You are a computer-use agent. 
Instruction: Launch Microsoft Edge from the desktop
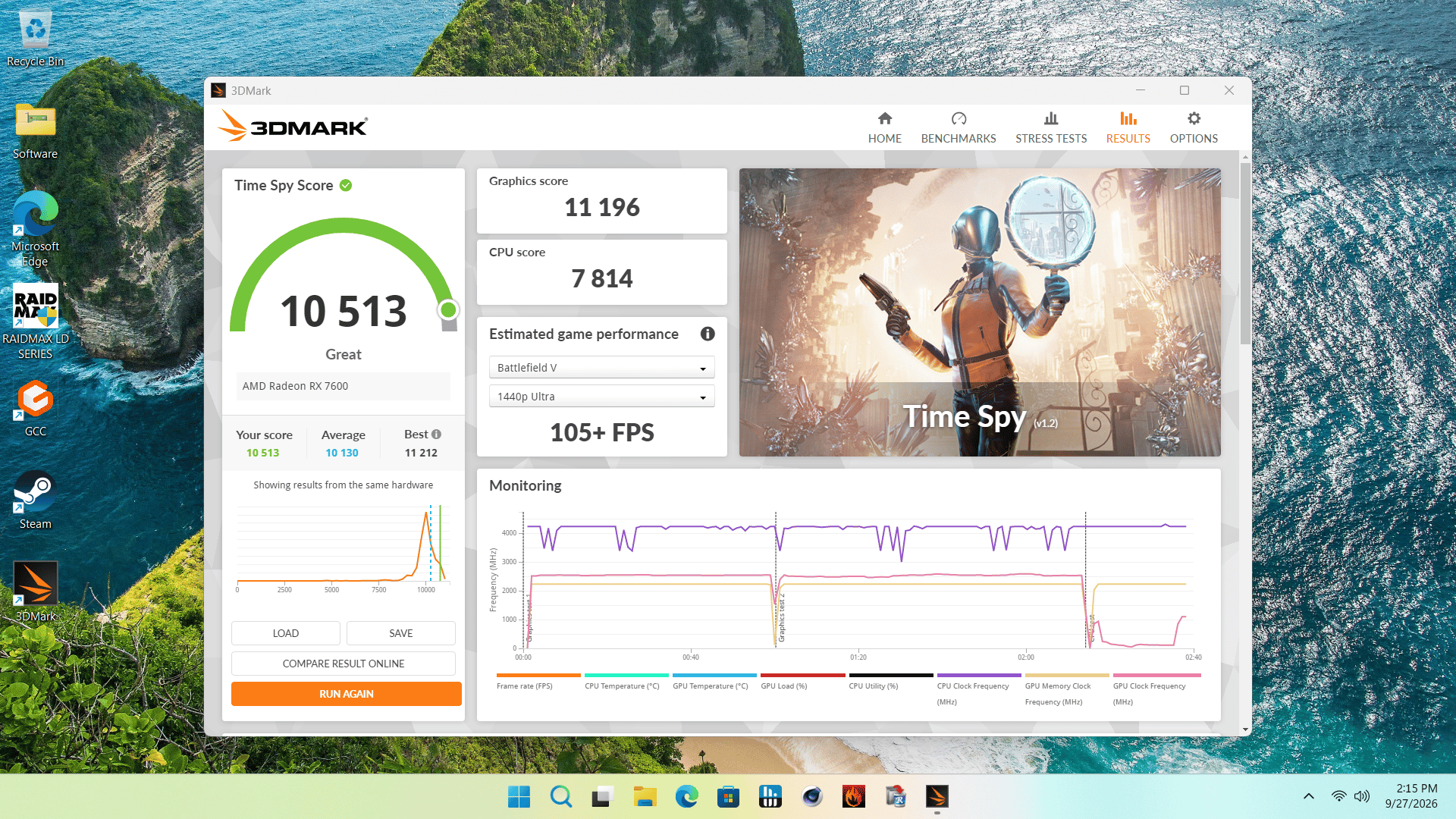[x=35, y=227]
